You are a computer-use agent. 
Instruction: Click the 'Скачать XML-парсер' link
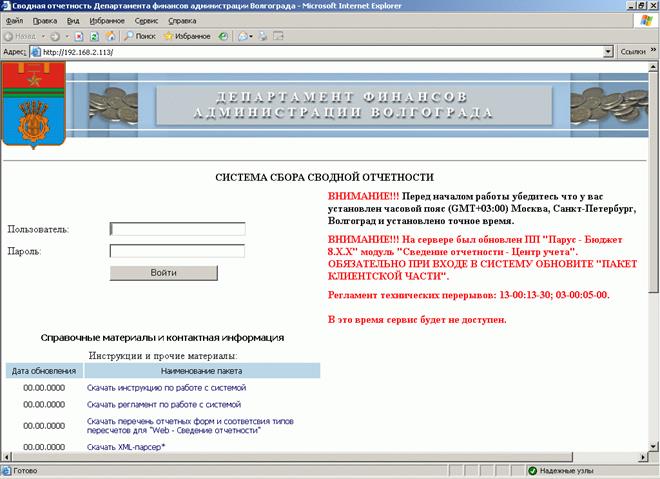point(126,447)
